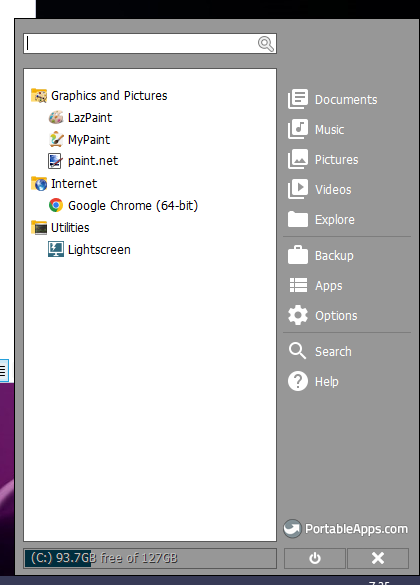Open the Options menu label
The height and width of the screenshot is (585, 420).
[336, 316]
